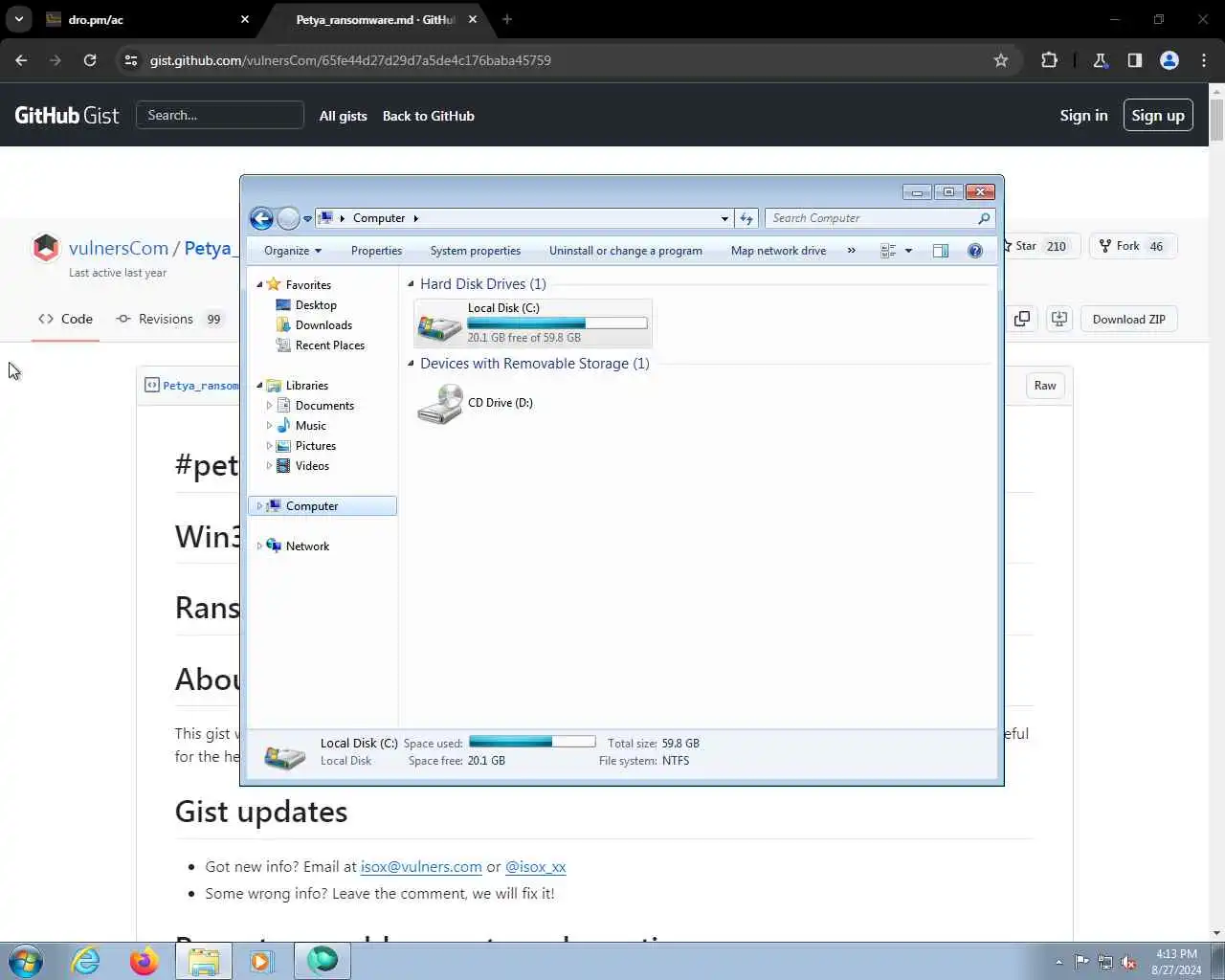
Task: Open recent pages dropdown next to forward arrow
Action: 307,218
